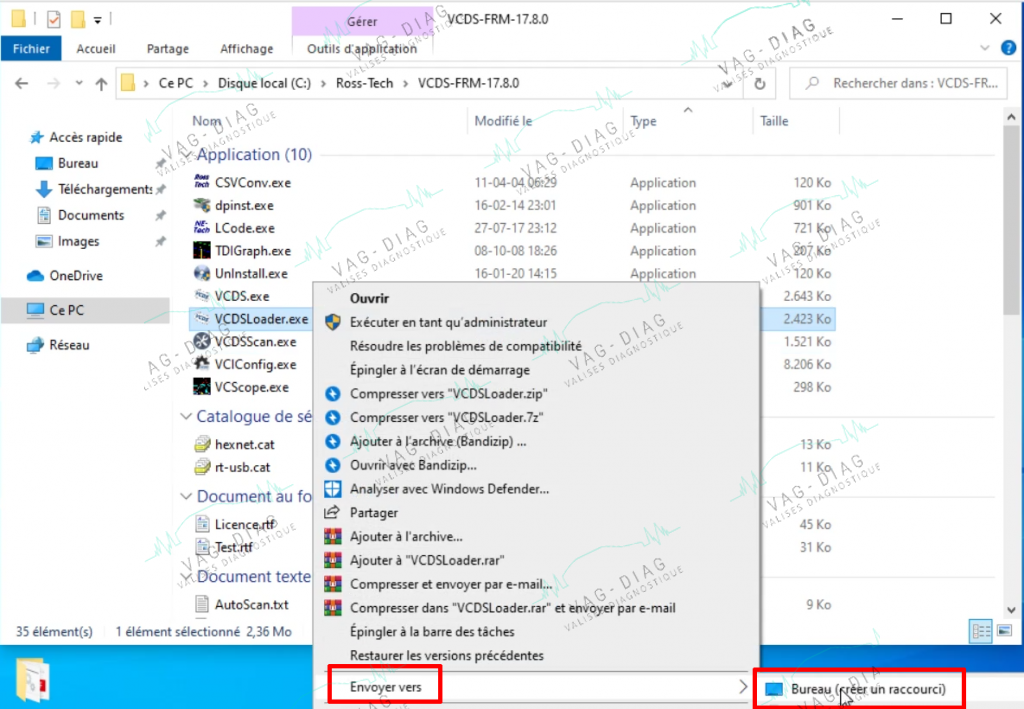
Task: Click the shield icon for run as administrator
Action: 333,322
